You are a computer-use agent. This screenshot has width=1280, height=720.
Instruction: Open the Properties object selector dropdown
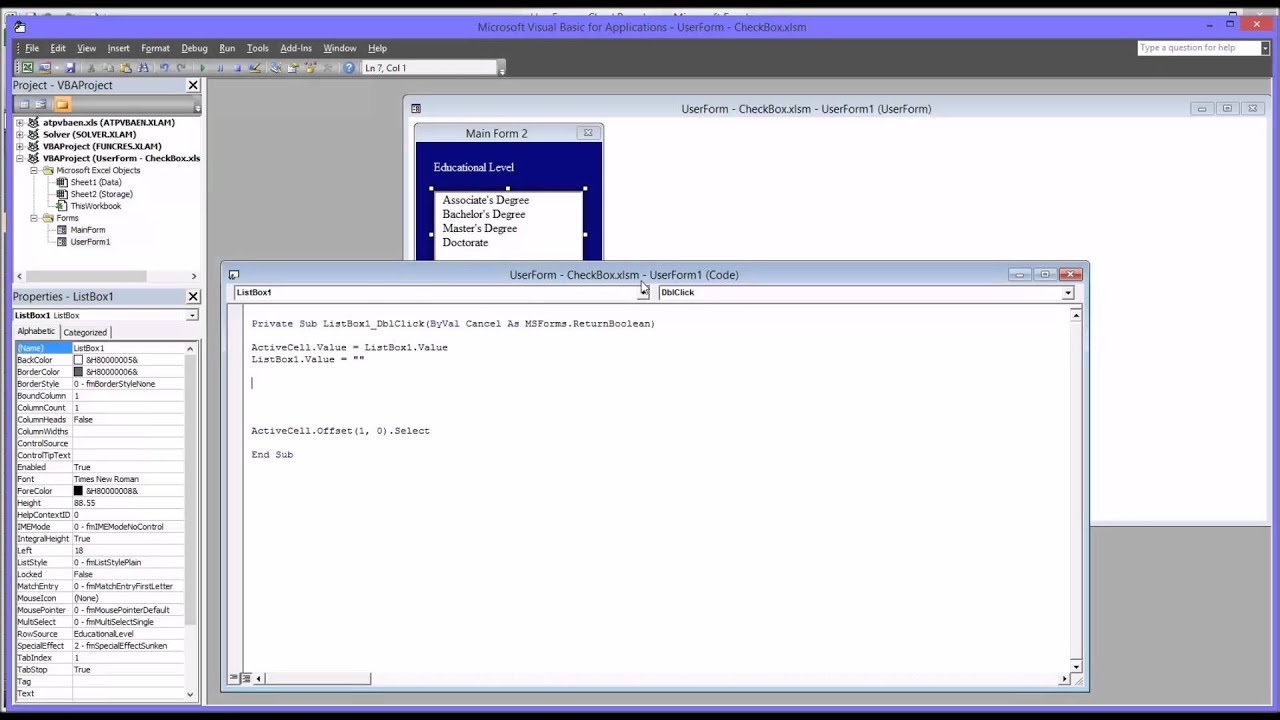[x=192, y=316]
